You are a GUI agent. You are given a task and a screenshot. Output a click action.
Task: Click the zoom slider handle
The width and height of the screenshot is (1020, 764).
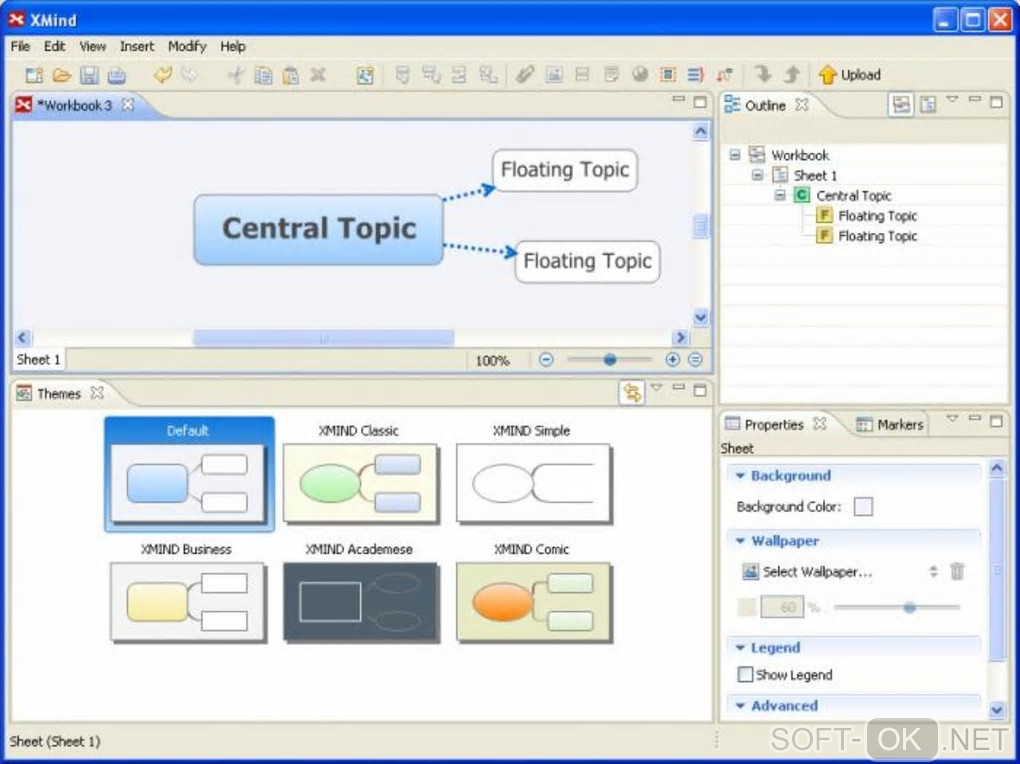[x=610, y=359]
